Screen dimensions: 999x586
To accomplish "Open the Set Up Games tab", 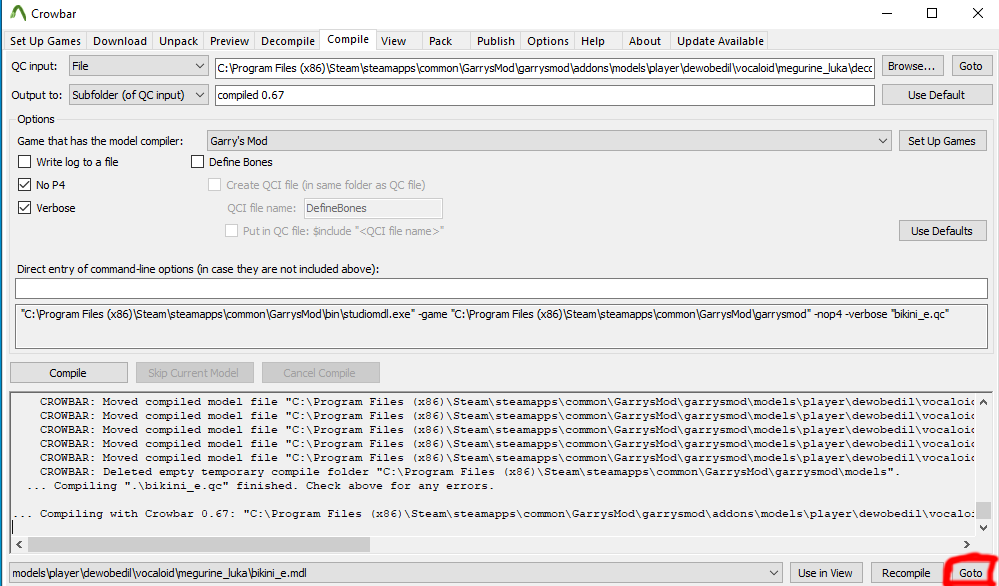I will point(45,41).
